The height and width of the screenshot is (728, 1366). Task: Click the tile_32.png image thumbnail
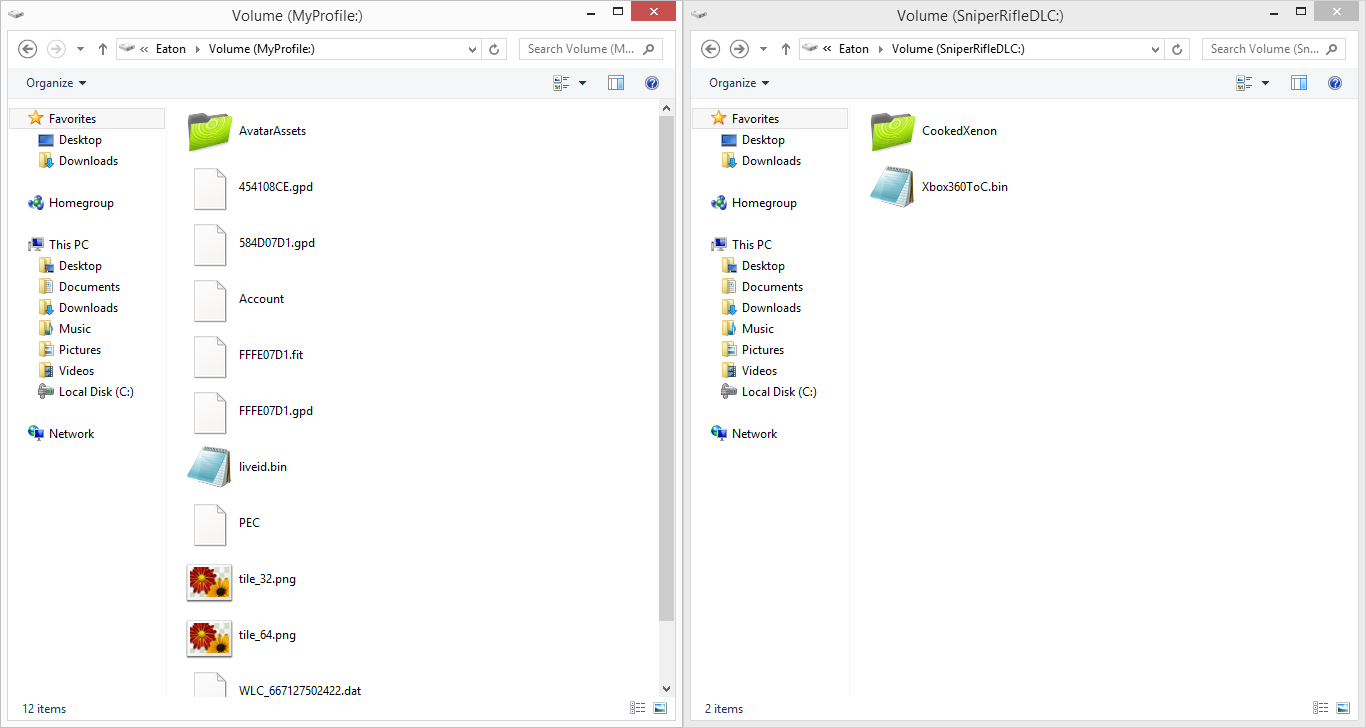click(209, 580)
